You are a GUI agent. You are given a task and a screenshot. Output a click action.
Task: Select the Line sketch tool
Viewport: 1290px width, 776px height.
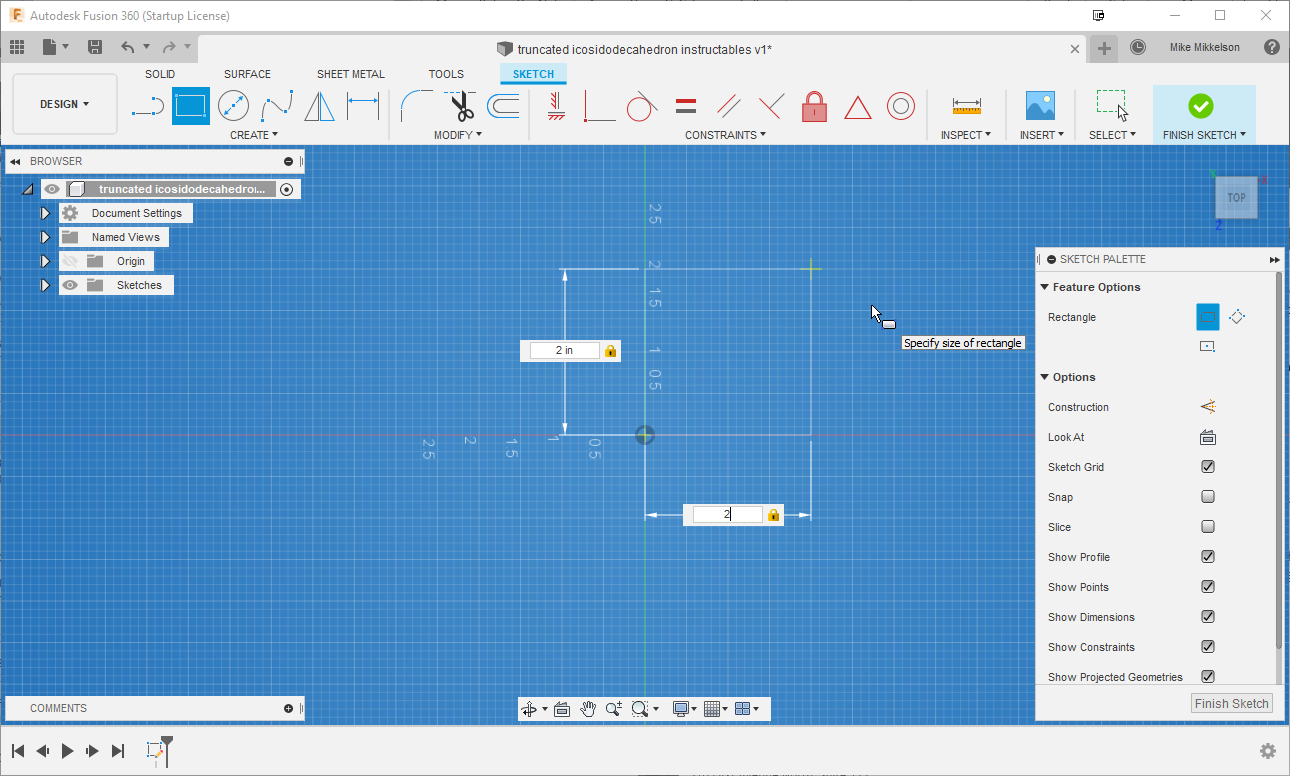[x=148, y=105]
